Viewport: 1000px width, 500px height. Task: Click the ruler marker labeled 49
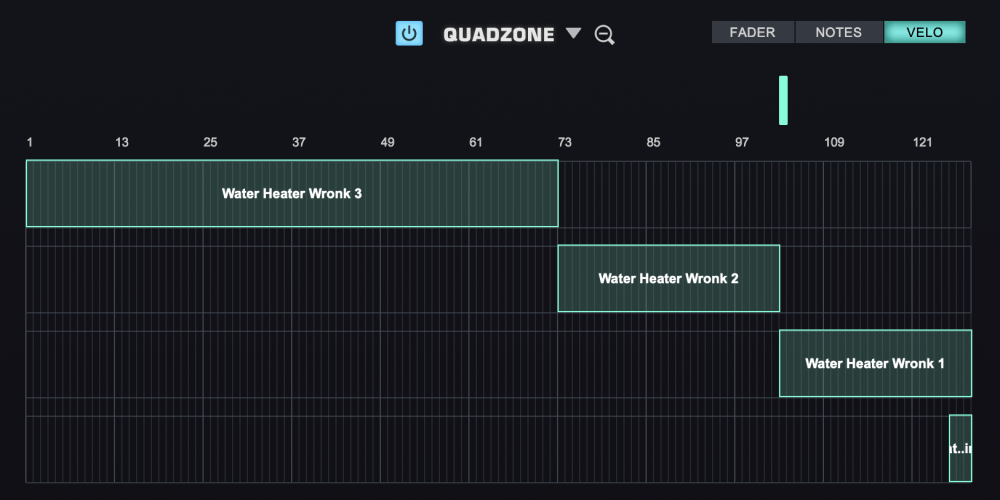[387, 142]
